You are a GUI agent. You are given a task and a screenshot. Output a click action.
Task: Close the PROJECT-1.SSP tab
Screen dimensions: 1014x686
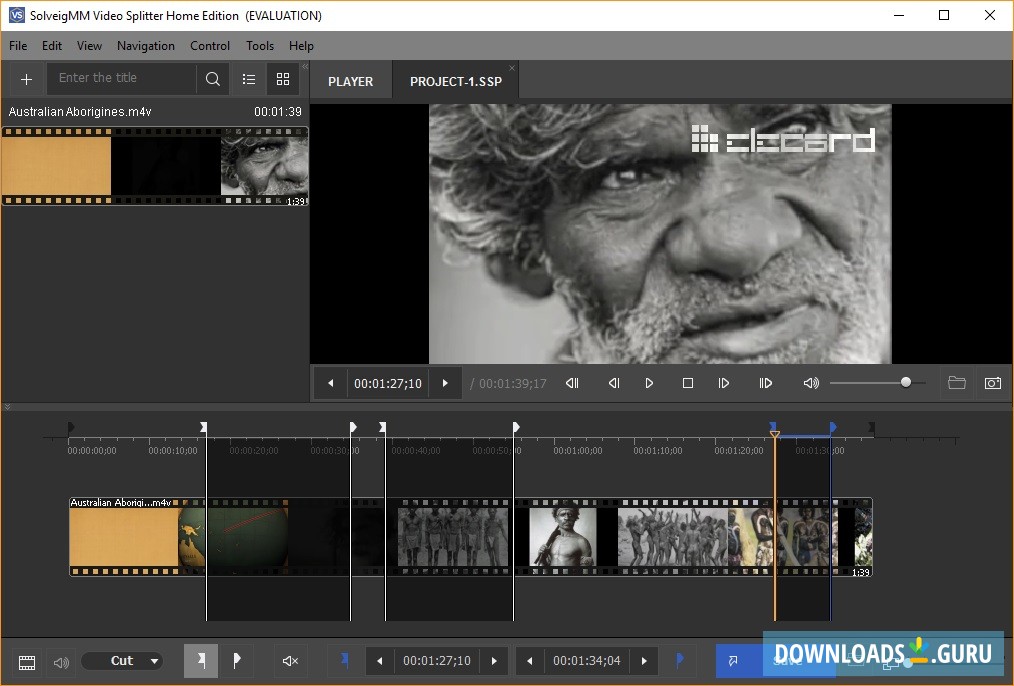coord(512,68)
